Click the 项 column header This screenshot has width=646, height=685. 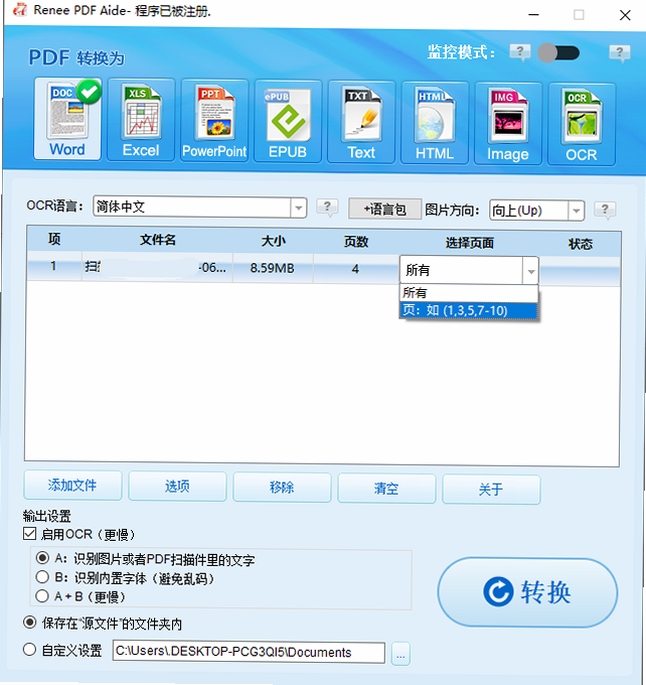pos(54,239)
